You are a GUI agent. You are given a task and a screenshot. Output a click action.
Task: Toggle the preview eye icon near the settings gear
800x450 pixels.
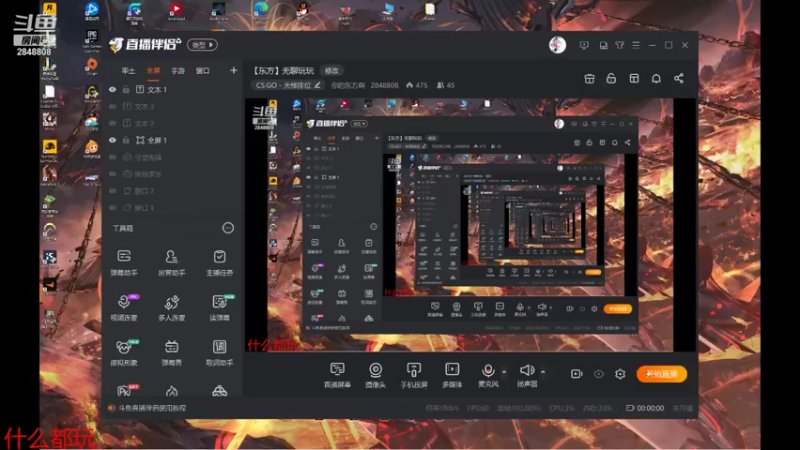pos(598,374)
